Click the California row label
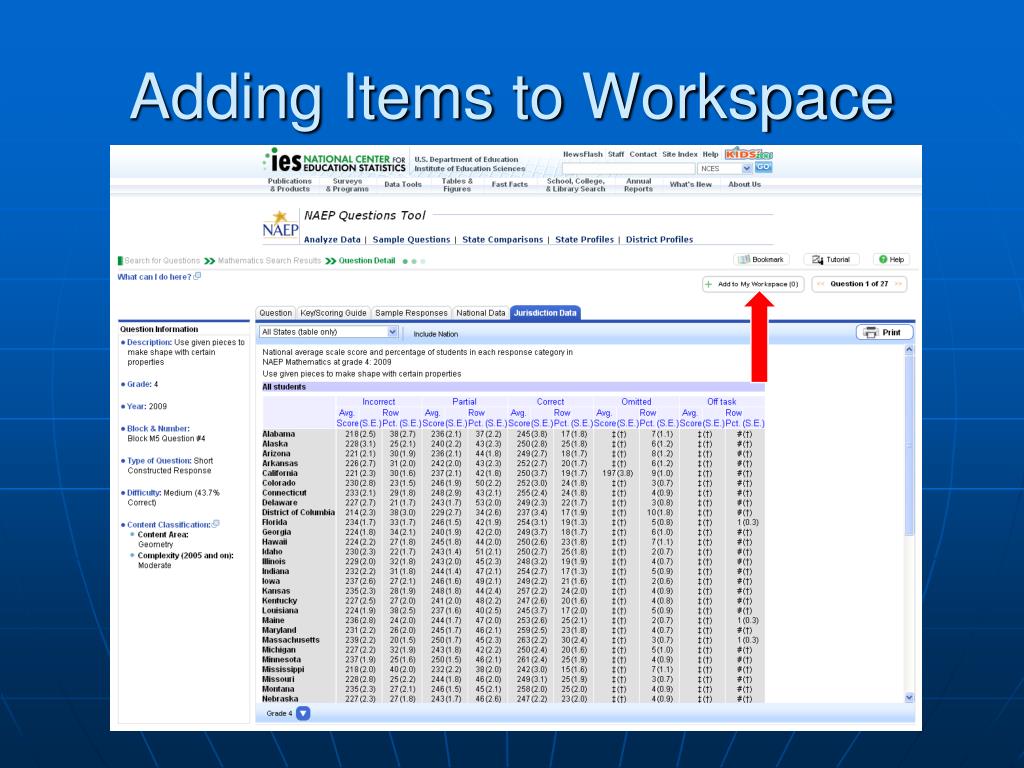This screenshot has height=768, width=1024. coord(280,473)
